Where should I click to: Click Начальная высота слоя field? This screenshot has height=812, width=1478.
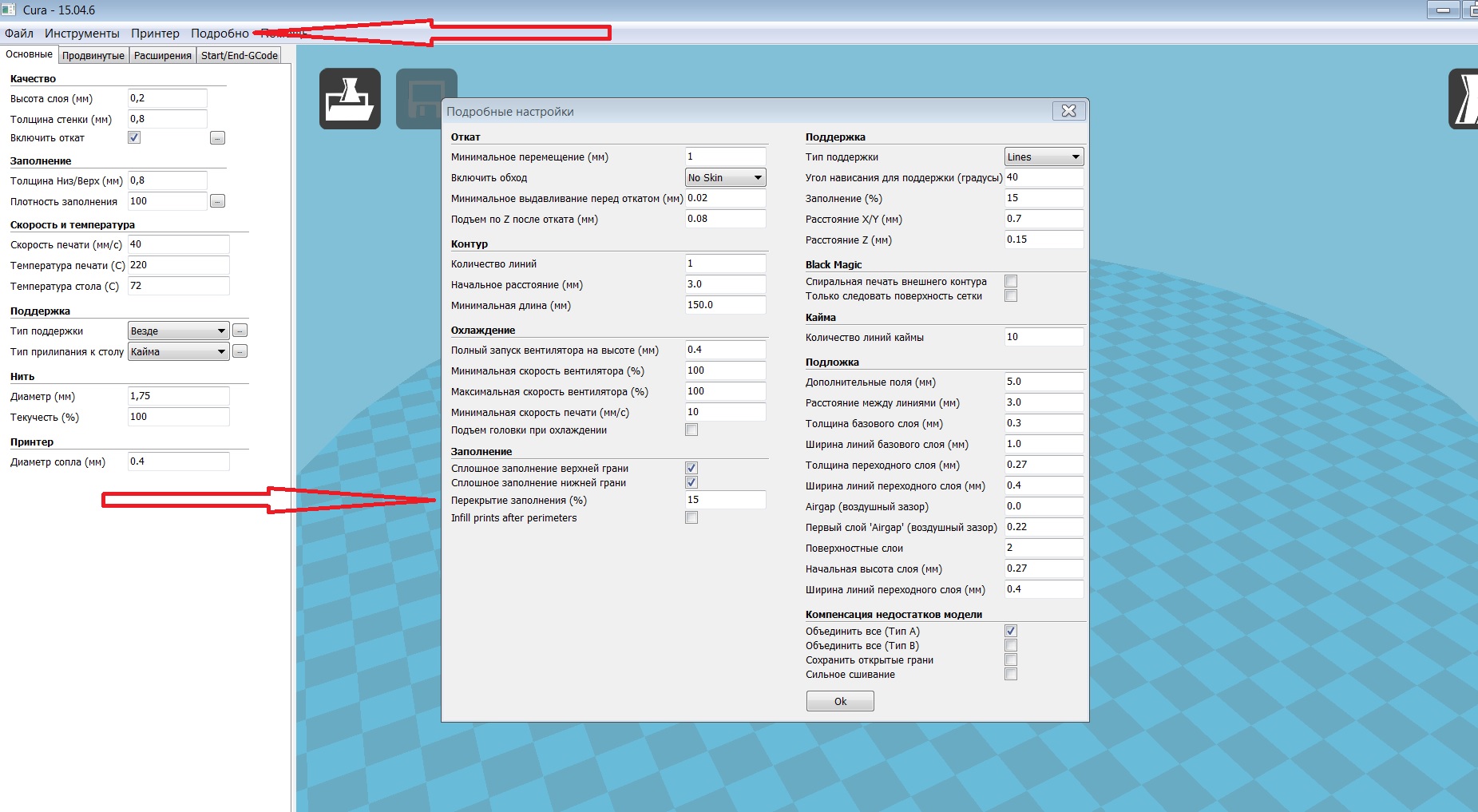coord(1044,568)
